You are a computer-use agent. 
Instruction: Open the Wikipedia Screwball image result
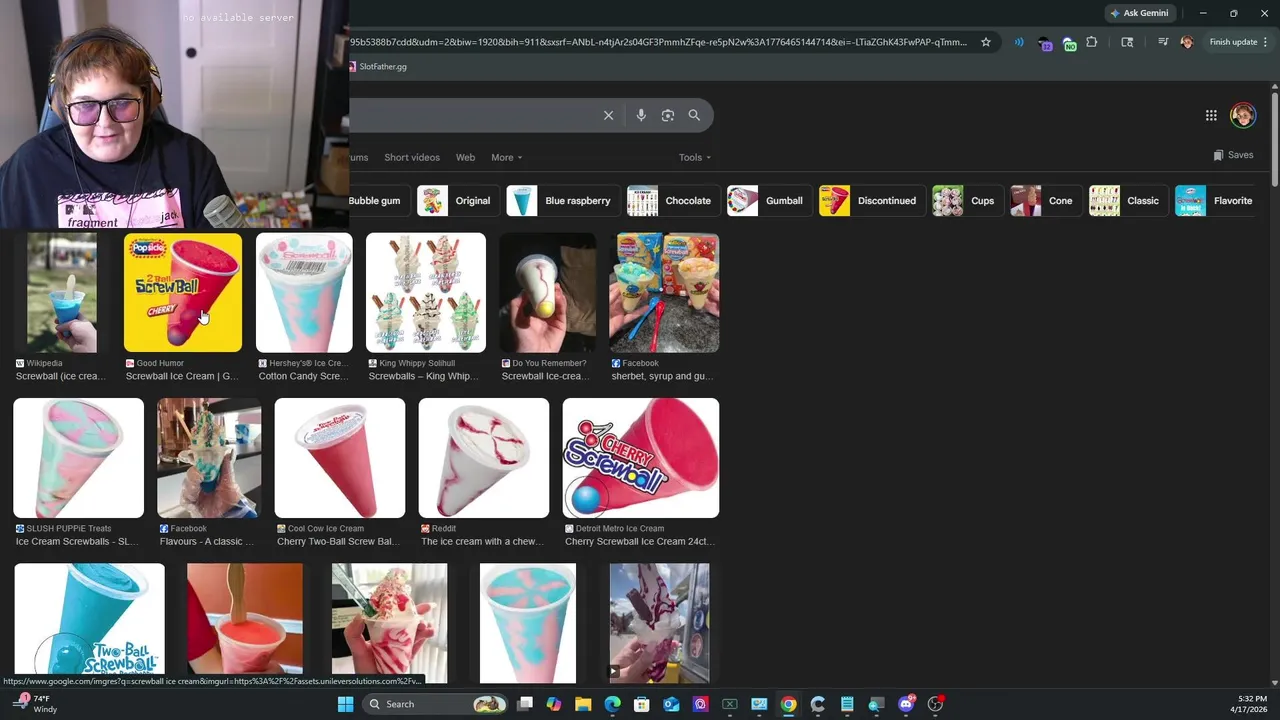(x=62, y=292)
